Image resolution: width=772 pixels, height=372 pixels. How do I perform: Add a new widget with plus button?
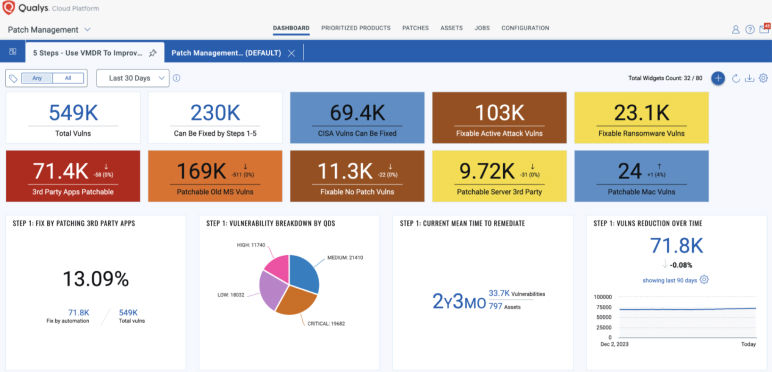(x=718, y=78)
